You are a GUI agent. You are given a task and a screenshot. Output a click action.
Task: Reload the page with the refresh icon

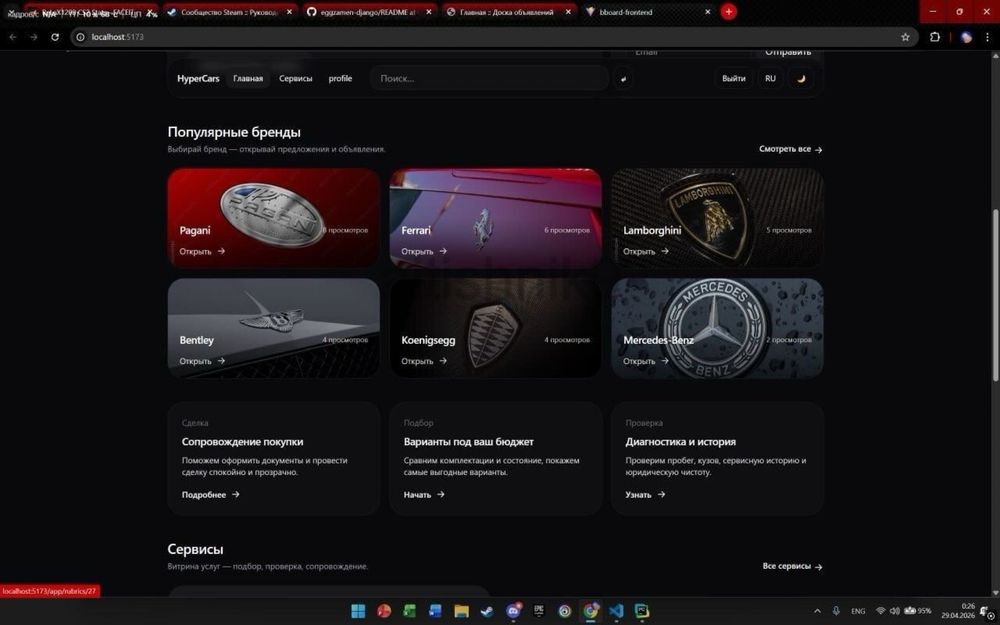[x=55, y=37]
